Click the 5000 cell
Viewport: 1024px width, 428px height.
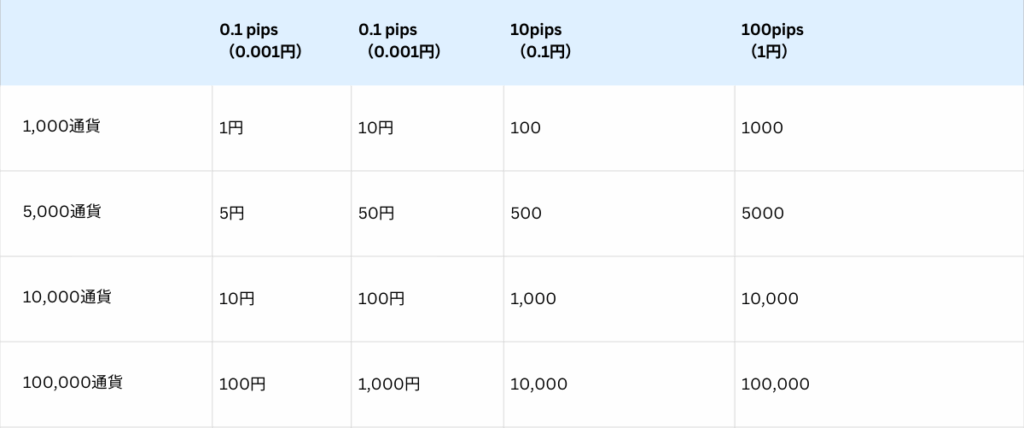tap(762, 213)
